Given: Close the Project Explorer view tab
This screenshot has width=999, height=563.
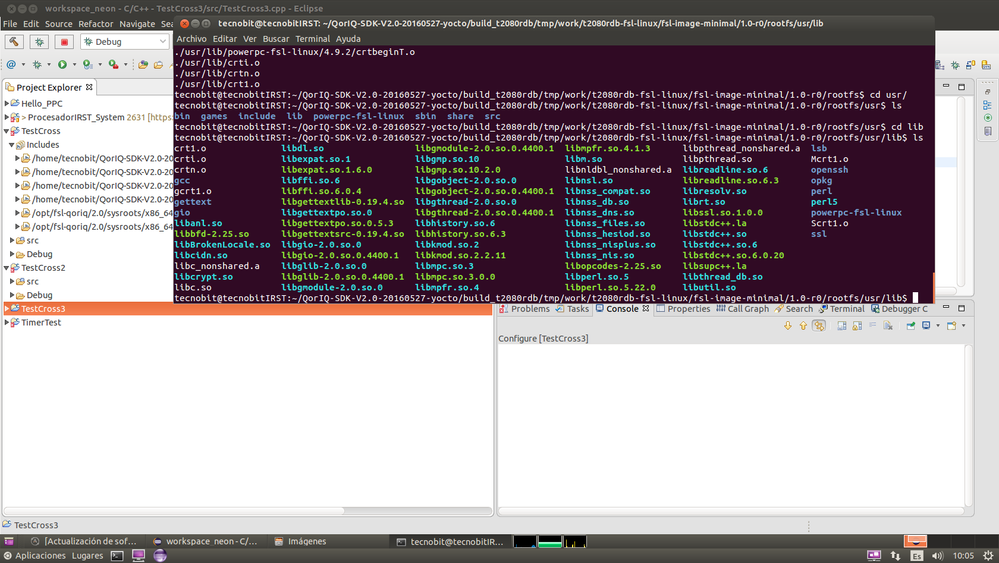Looking at the screenshot, I should click(89, 87).
